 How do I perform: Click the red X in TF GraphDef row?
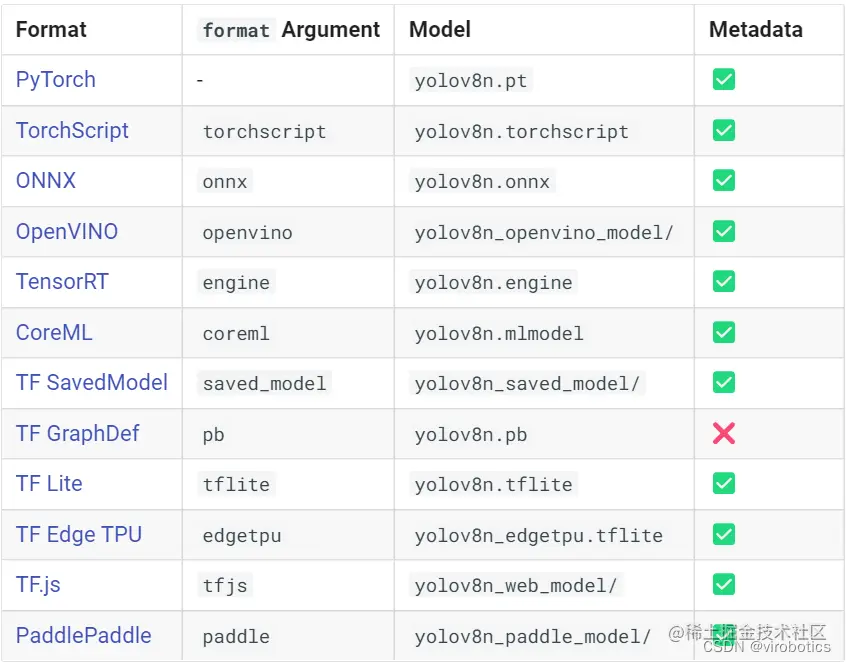(724, 434)
